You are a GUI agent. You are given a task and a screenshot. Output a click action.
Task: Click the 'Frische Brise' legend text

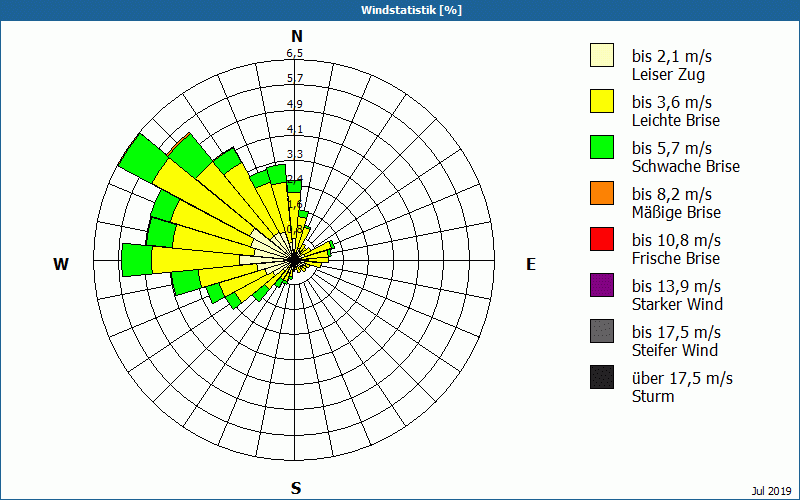point(676,258)
